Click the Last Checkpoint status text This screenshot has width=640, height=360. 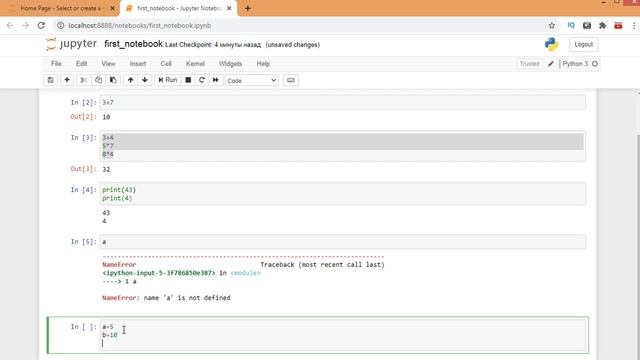click(x=213, y=45)
